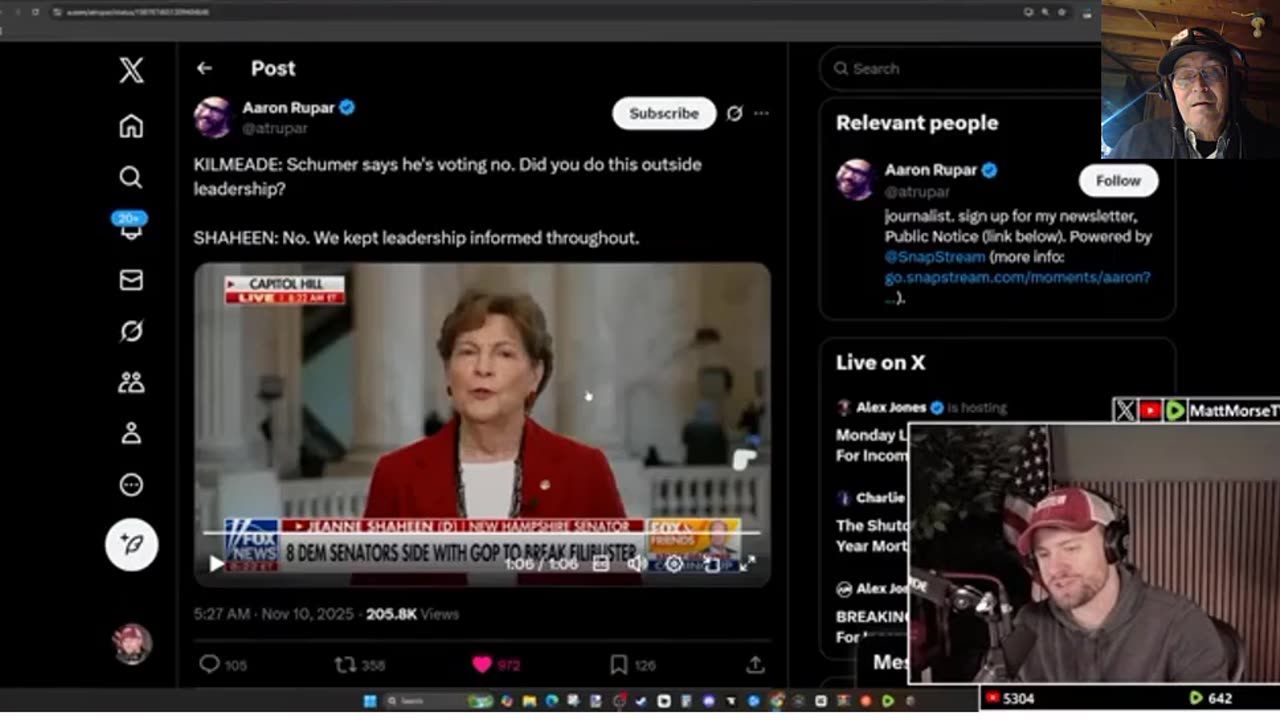Open File Explorer on taskbar

(529, 701)
